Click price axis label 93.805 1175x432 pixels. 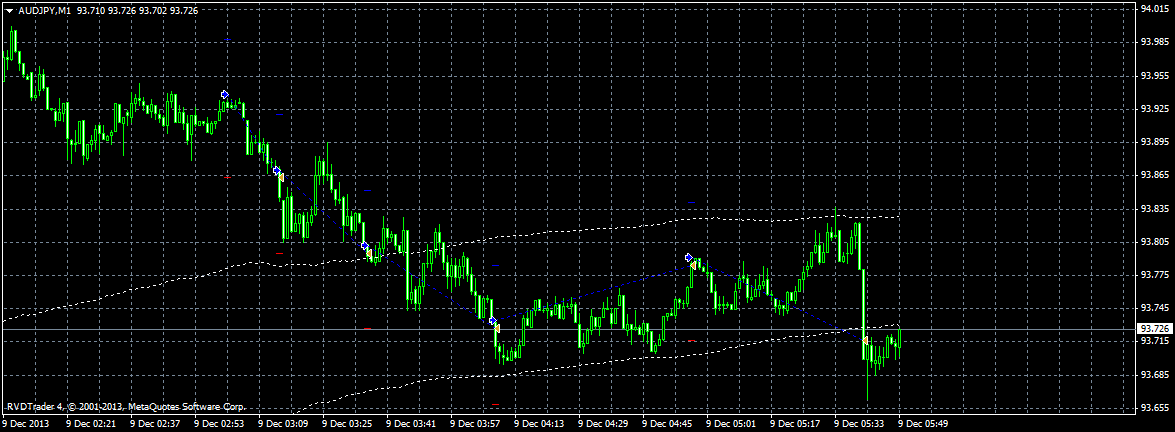(1153, 242)
